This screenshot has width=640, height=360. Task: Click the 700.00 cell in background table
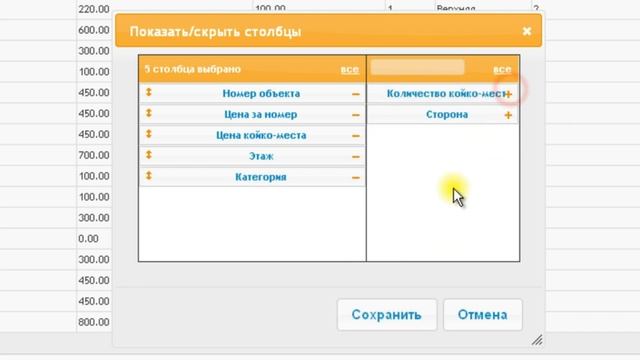94,155
